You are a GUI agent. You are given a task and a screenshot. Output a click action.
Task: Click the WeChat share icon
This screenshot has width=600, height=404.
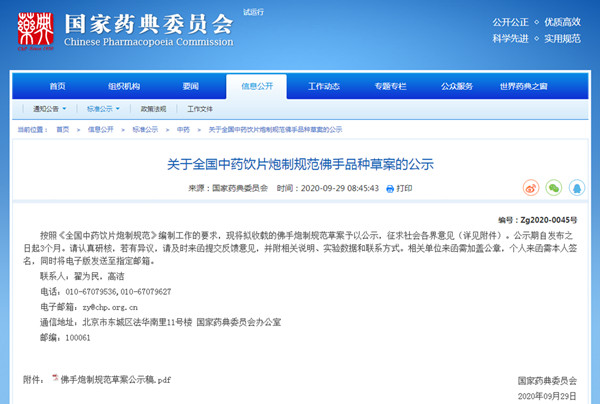(553, 187)
